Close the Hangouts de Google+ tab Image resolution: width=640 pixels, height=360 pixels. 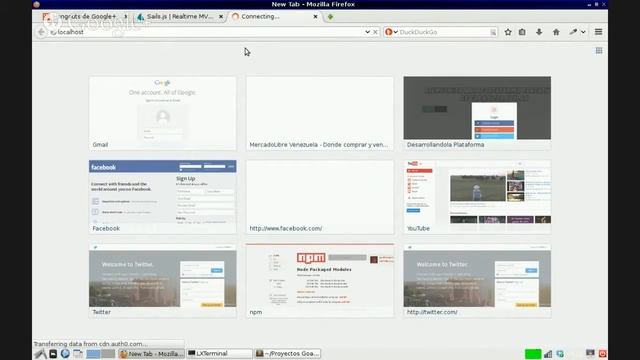tap(126, 16)
